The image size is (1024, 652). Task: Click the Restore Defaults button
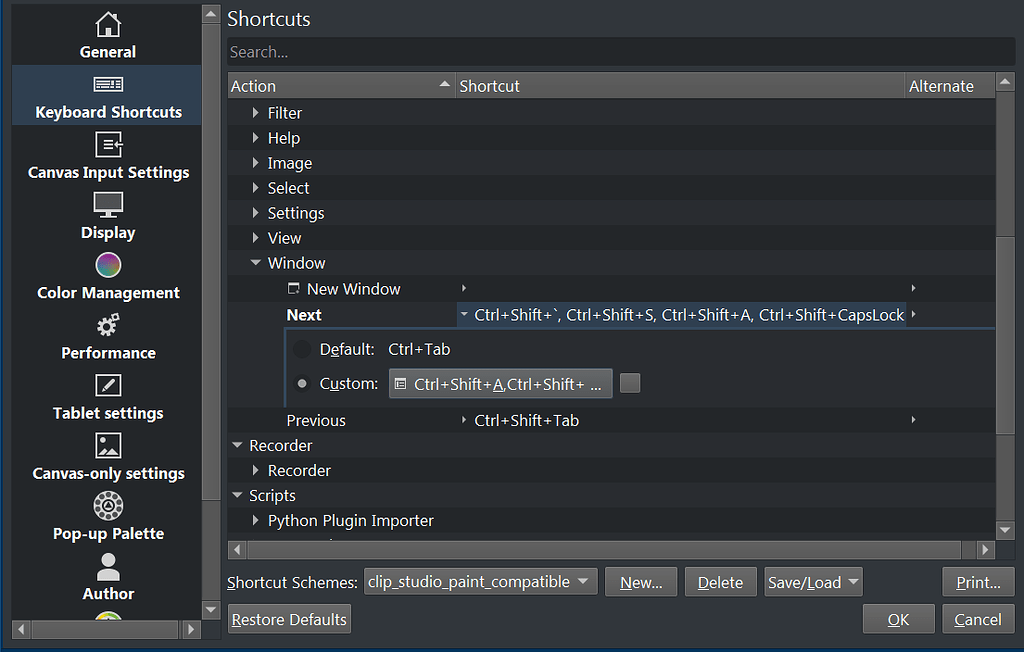point(289,620)
